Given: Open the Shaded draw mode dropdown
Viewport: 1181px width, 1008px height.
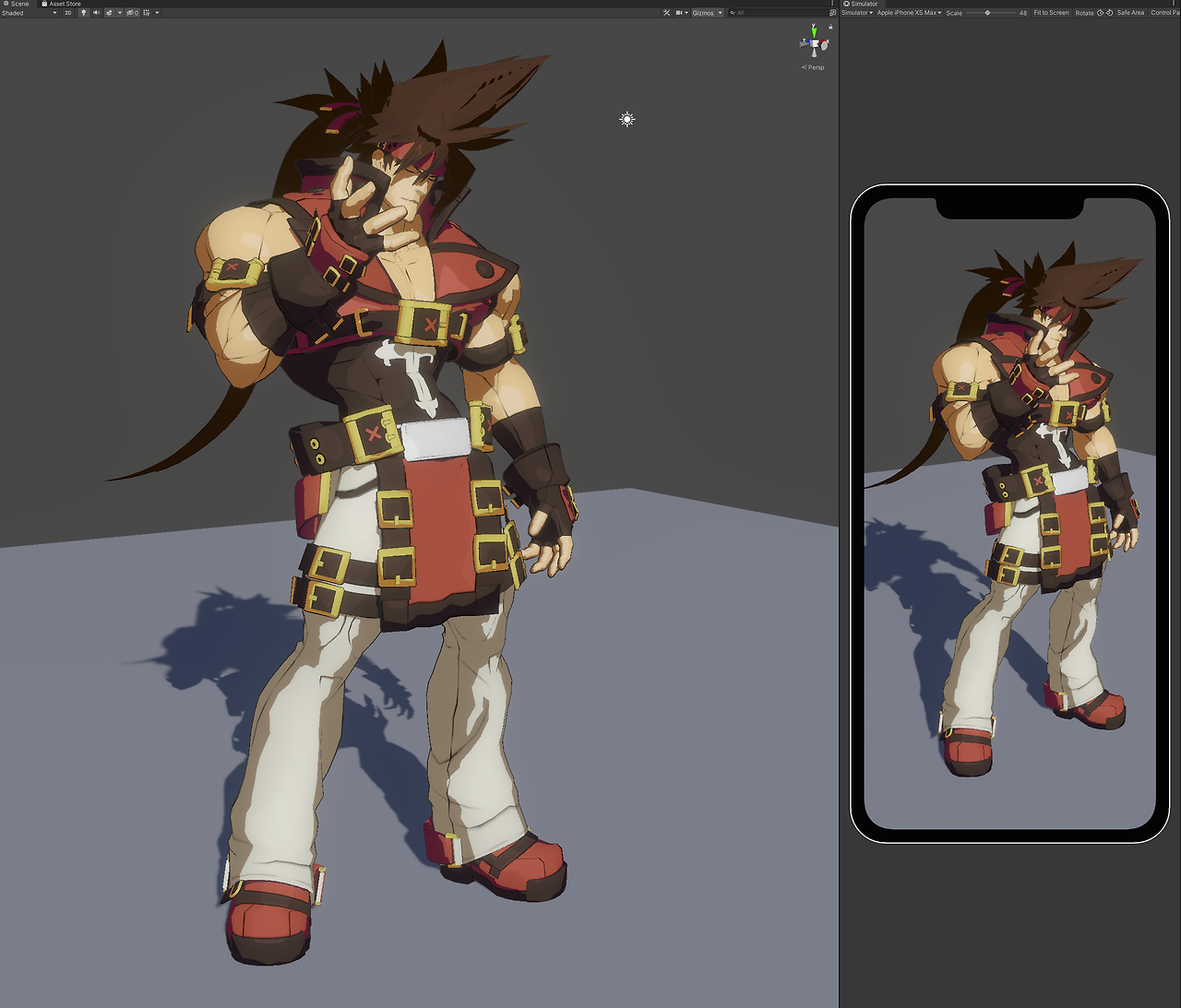Looking at the screenshot, I should click(29, 13).
